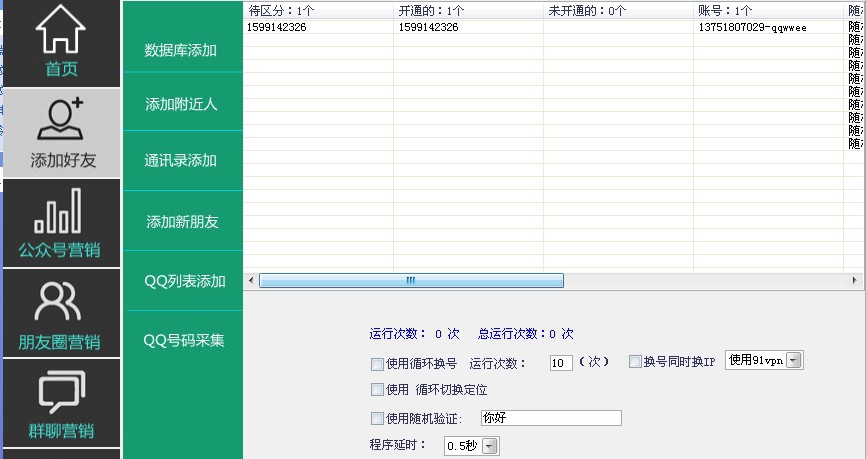The width and height of the screenshot is (866, 459).
Task: Open the 使用91vpn dropdown
Action: click(x=764, y=360)
